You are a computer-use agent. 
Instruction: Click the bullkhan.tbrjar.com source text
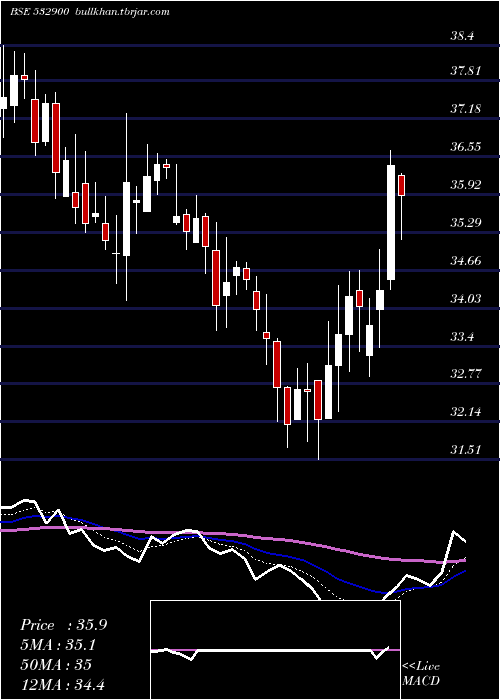(121, 12)
